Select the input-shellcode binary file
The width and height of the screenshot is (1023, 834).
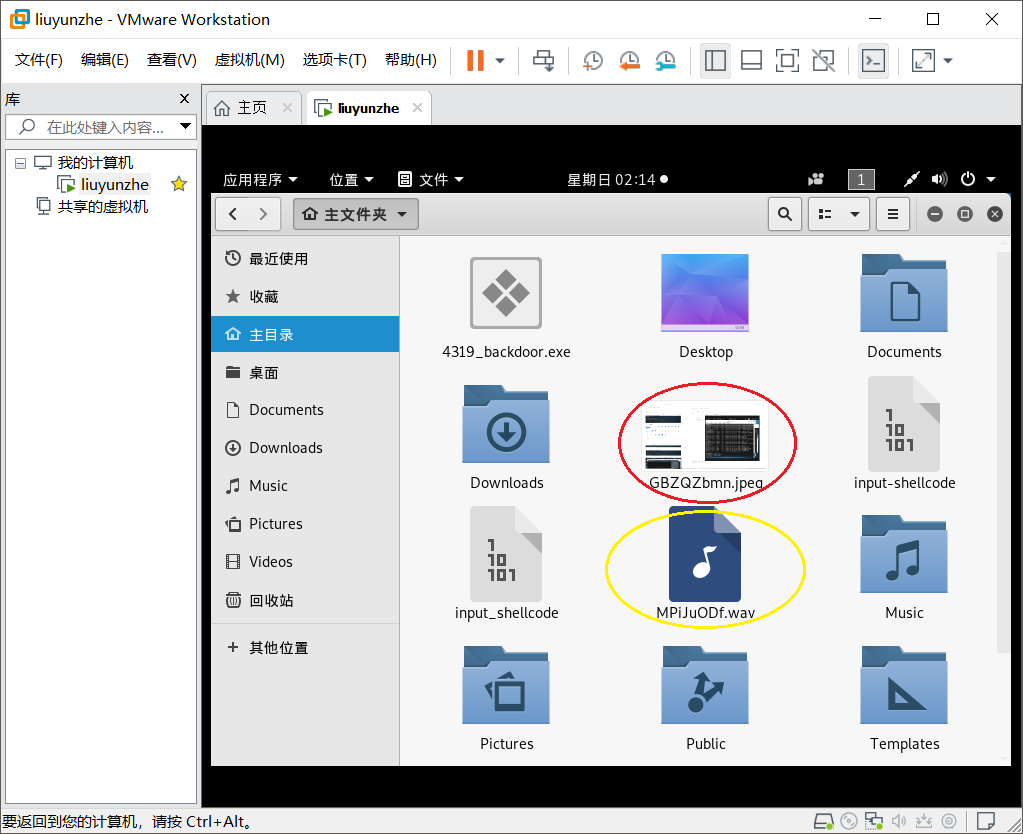click(904, 424)
